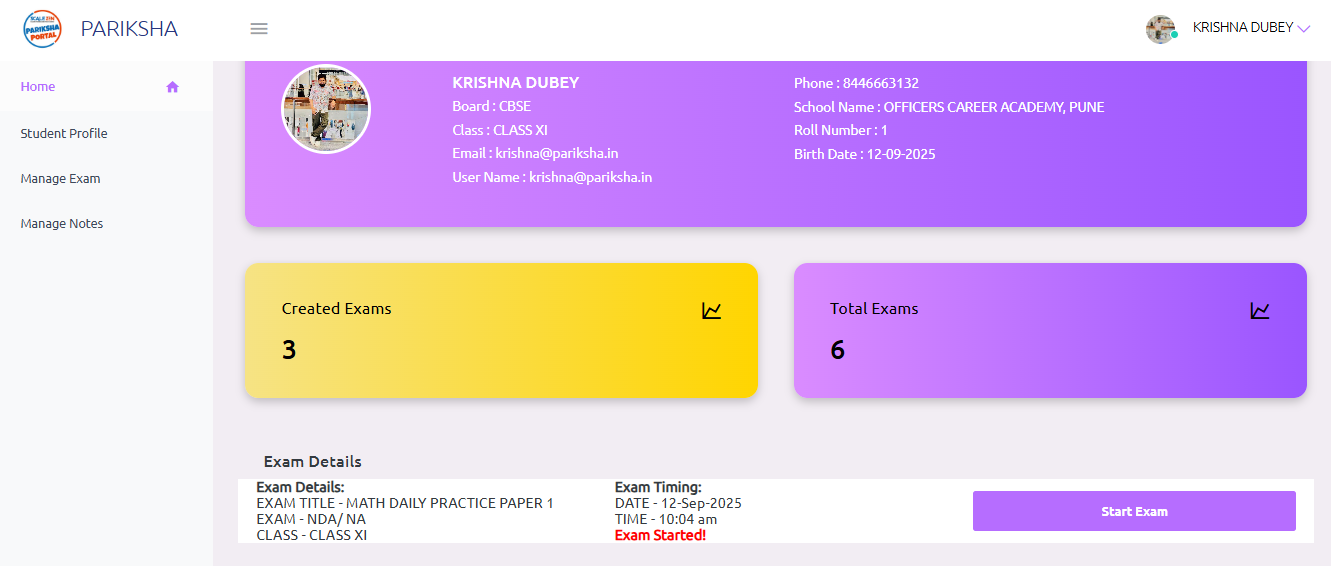Toggle the hamburger sidebar menu icon
The width and height of the screenshot is (1331, 566).
pos(259,29)
